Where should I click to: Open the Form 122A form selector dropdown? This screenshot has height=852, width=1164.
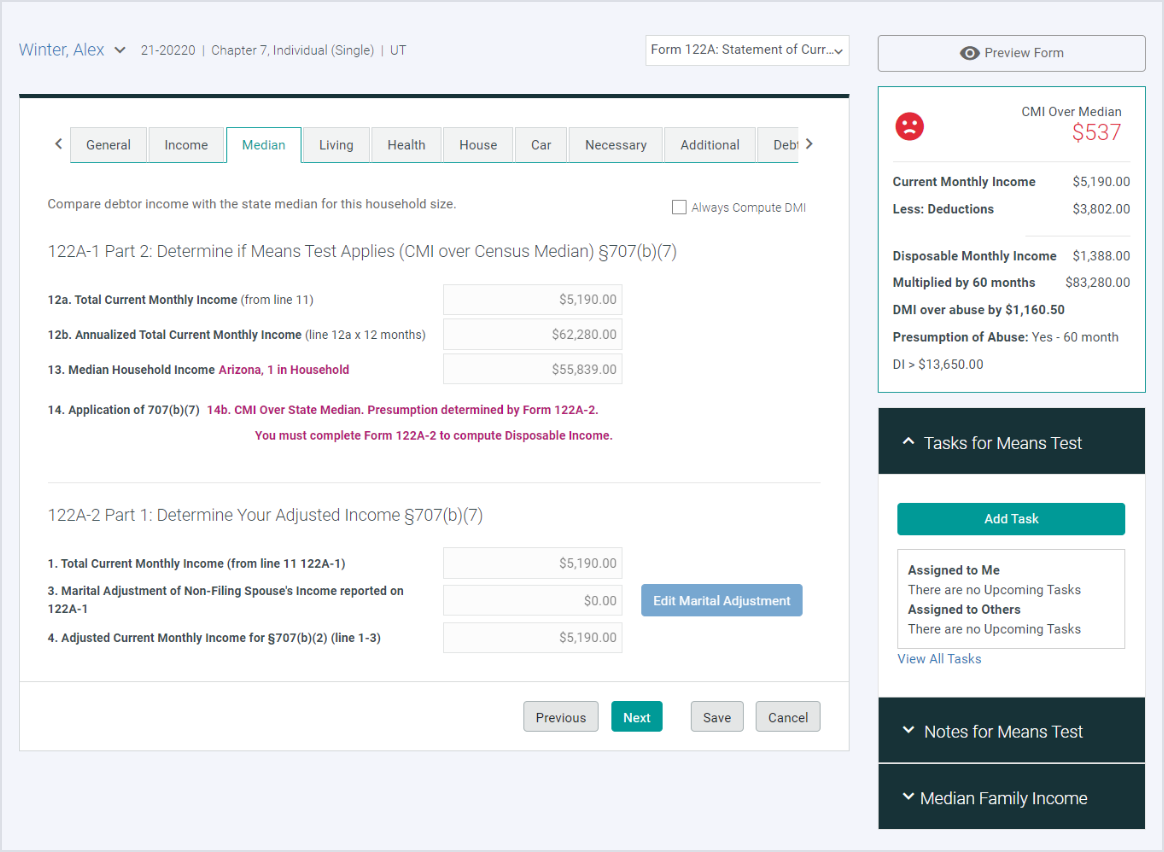click(x=747, y=50)
